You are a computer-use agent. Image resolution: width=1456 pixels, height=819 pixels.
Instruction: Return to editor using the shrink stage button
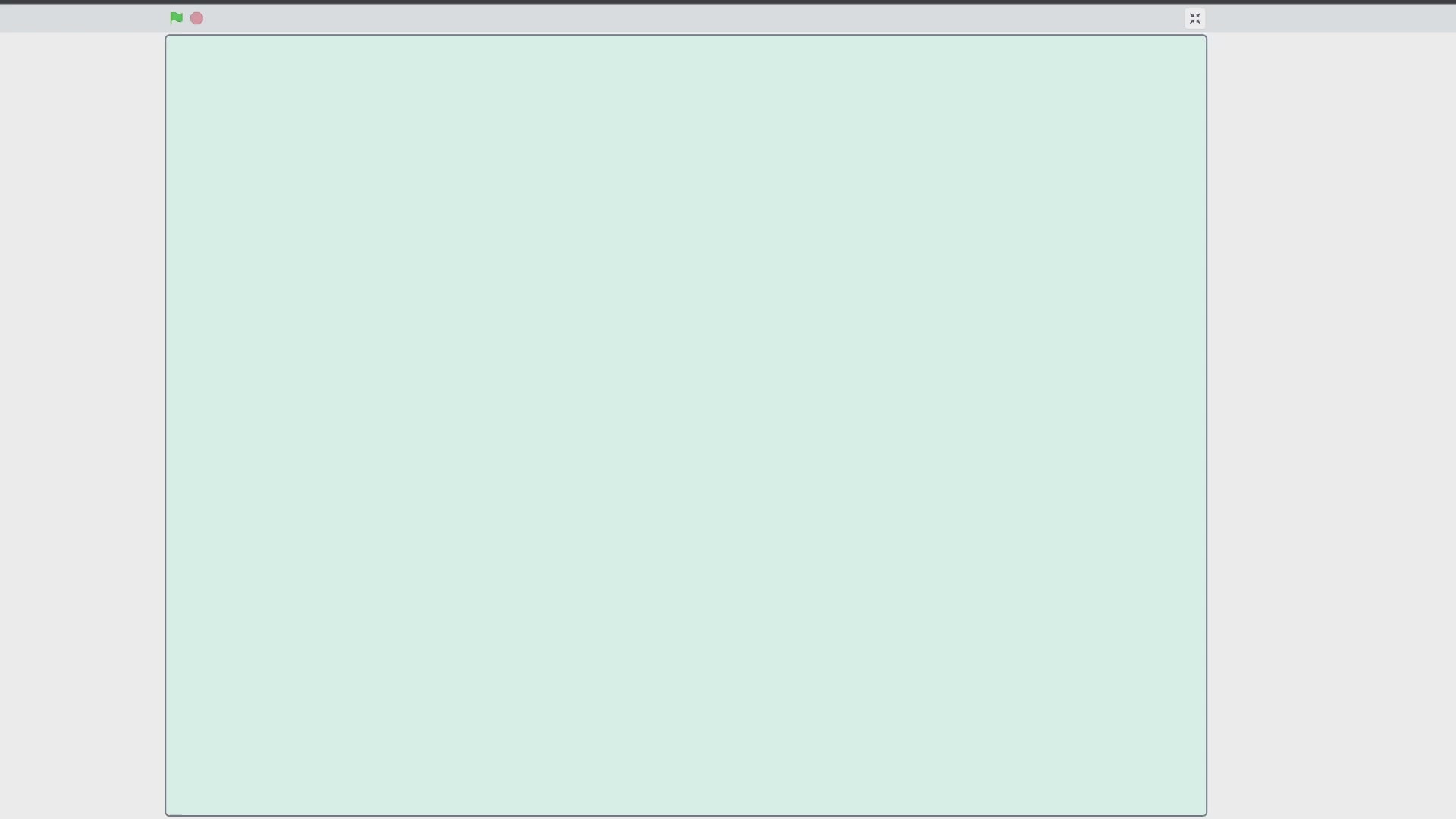pos(1194,18)
